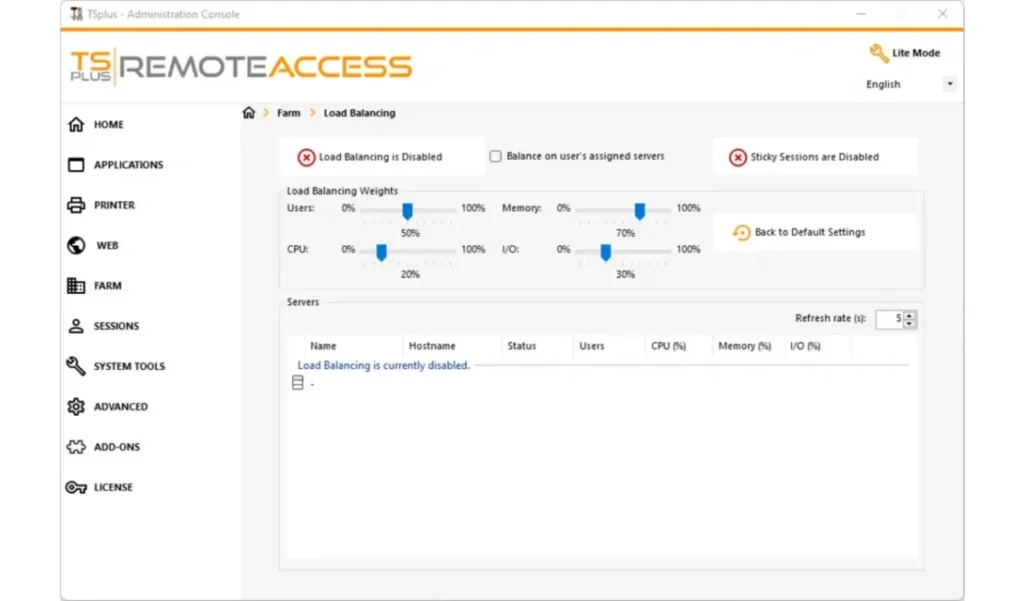Toggle Sticky Sessions are Disabled button
The width and height of the screenshot is (1024, 601).
[814, 157]
